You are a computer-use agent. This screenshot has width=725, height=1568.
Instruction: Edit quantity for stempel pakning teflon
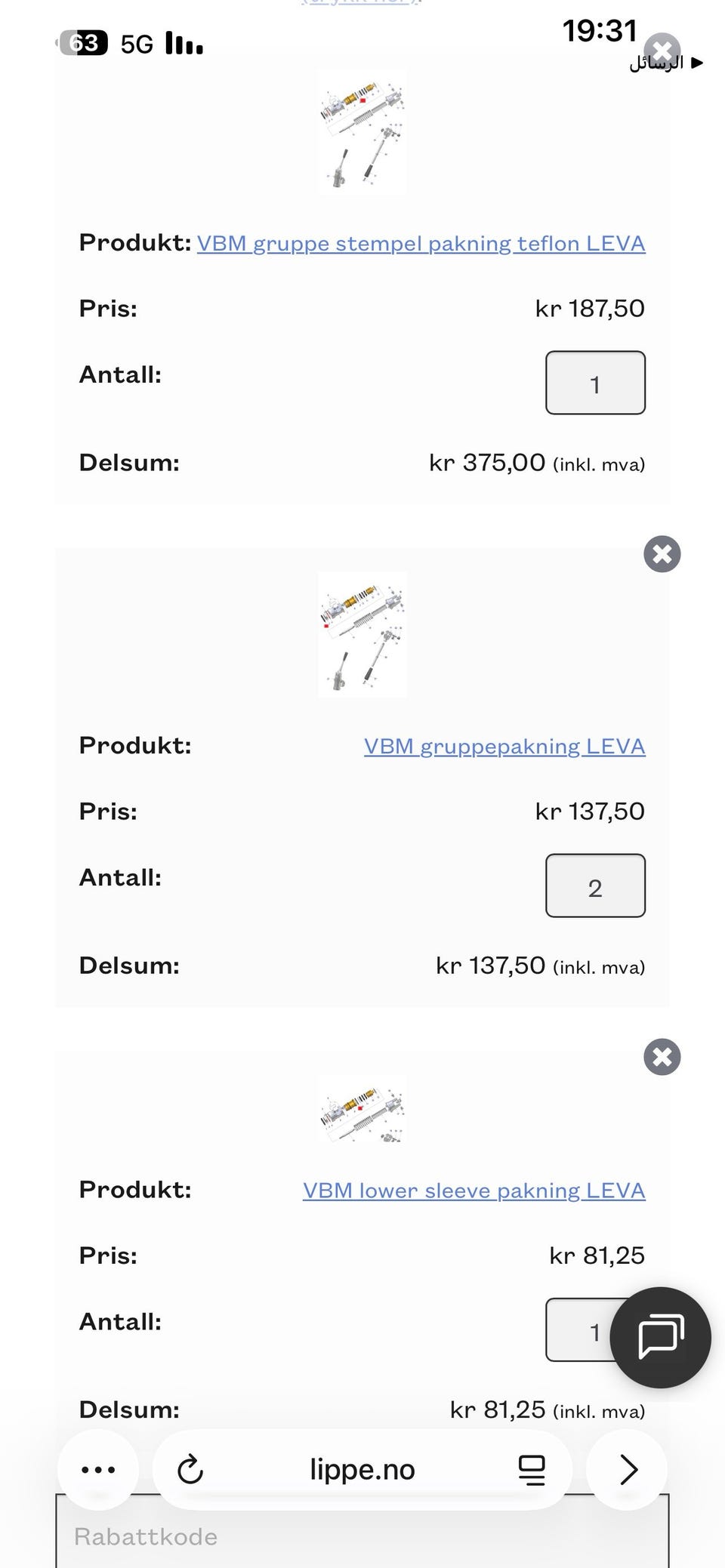(x=594, y=383)
